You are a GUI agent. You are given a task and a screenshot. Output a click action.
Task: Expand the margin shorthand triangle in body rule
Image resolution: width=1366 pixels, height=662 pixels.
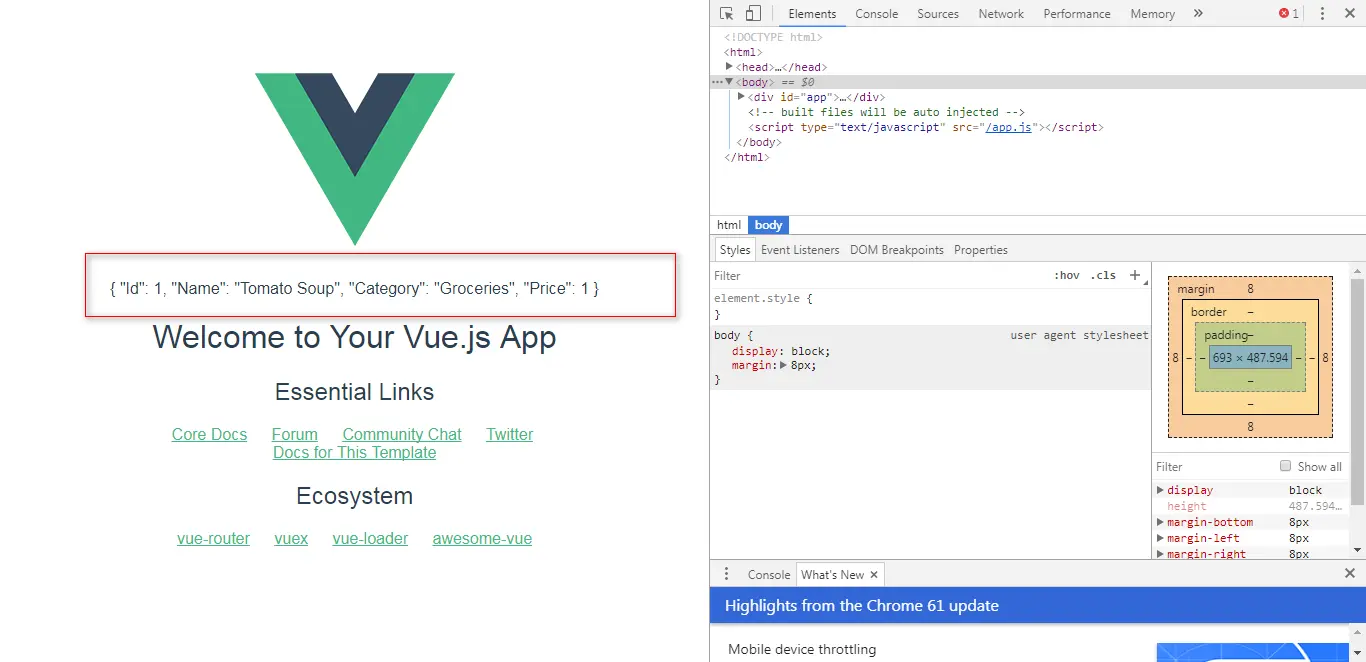784,366
